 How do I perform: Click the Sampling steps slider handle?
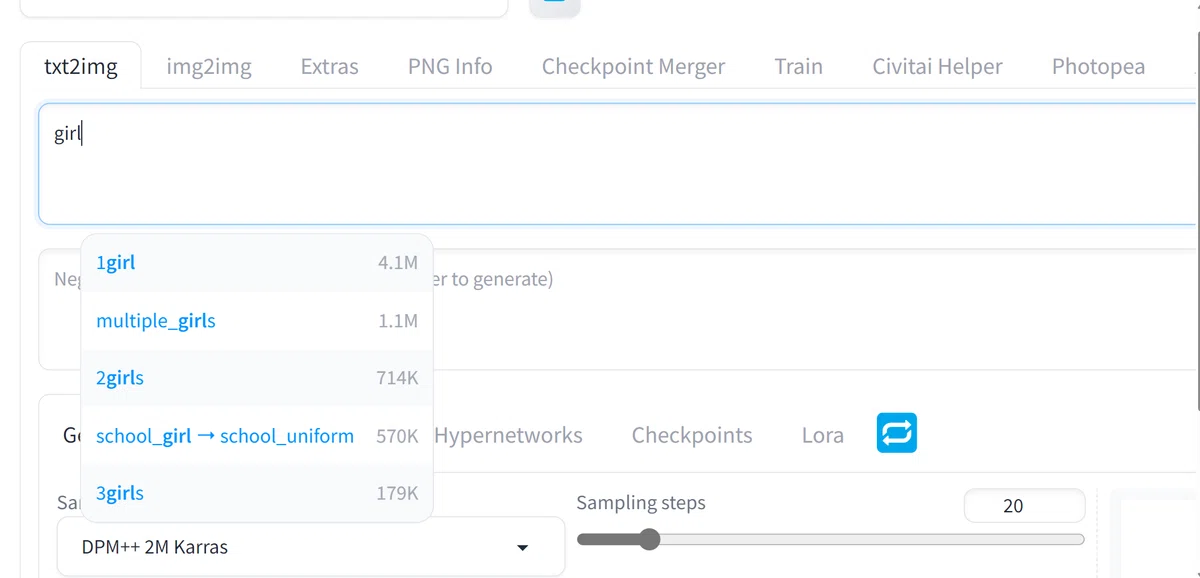pos(649,540)
